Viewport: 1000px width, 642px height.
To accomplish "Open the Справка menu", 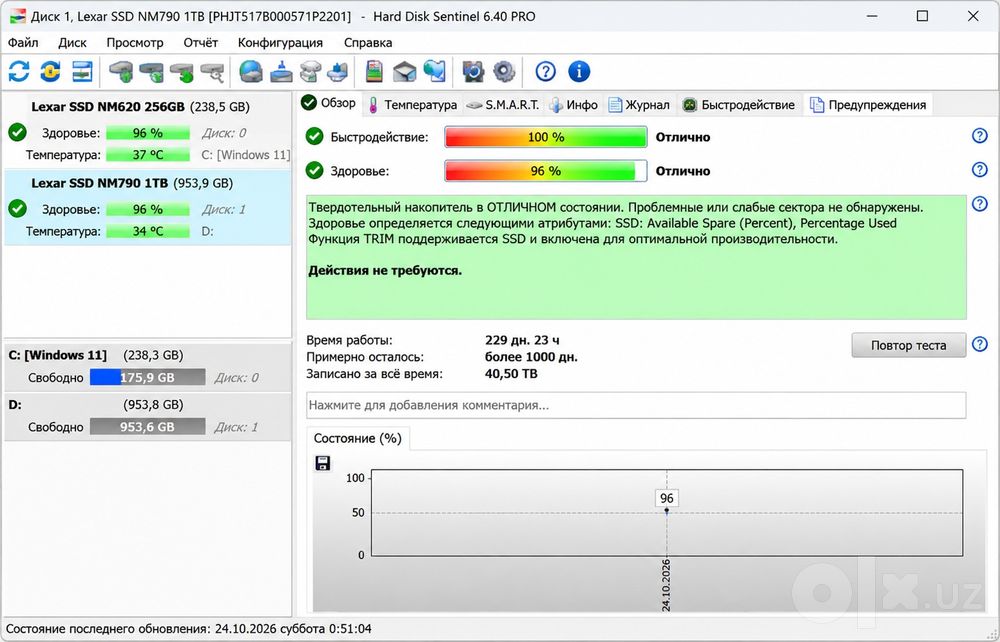I will coord(368,43).
